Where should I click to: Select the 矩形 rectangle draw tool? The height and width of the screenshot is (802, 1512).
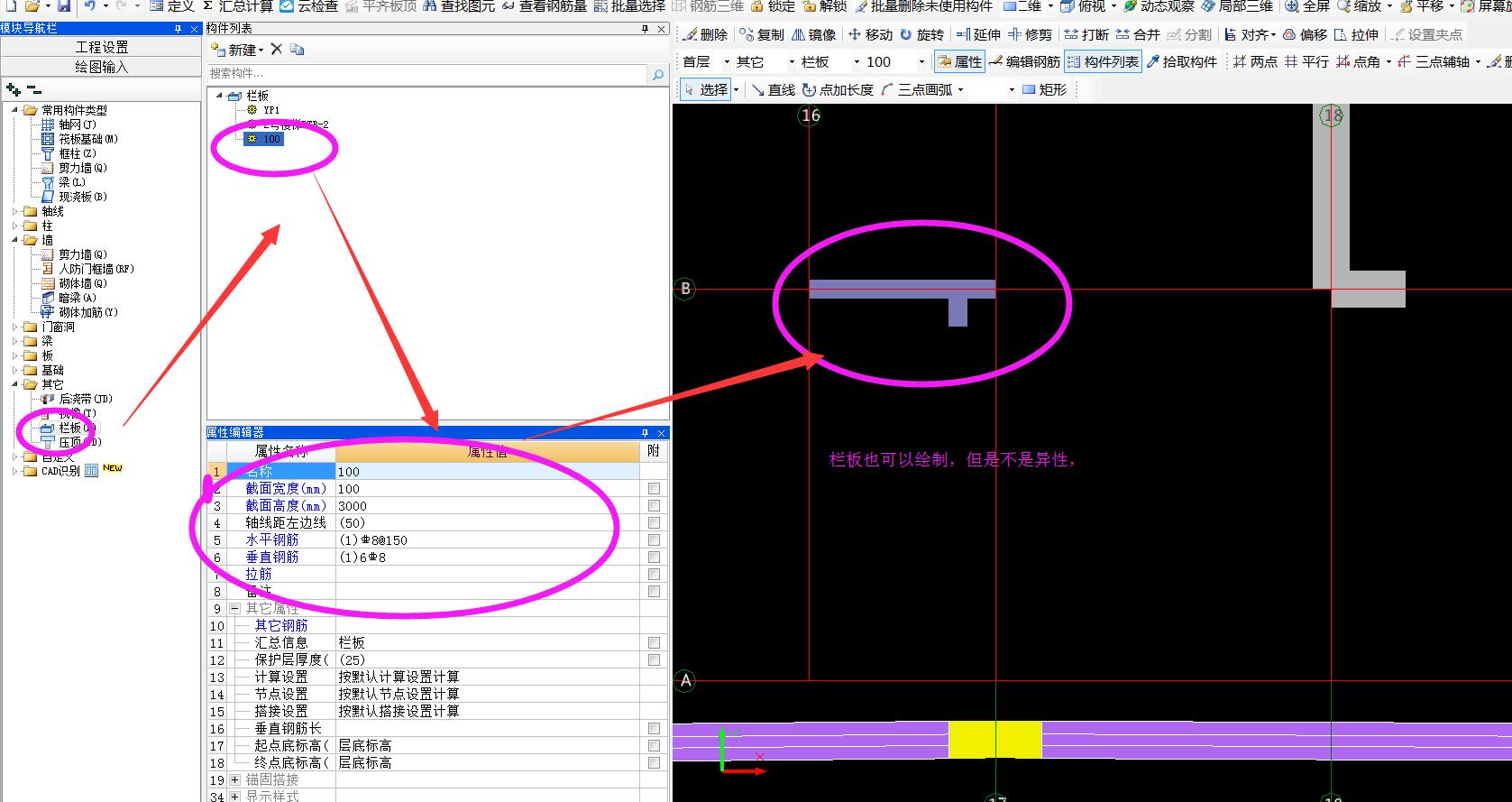tap(1044, 89)
